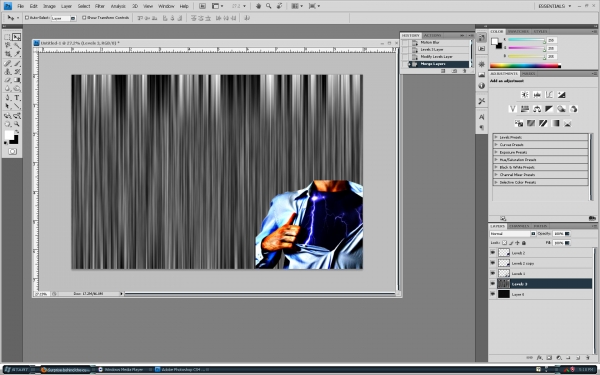Select the Blur tool
The width and height of the screenshot is (600, 375).
pos(7,88)
